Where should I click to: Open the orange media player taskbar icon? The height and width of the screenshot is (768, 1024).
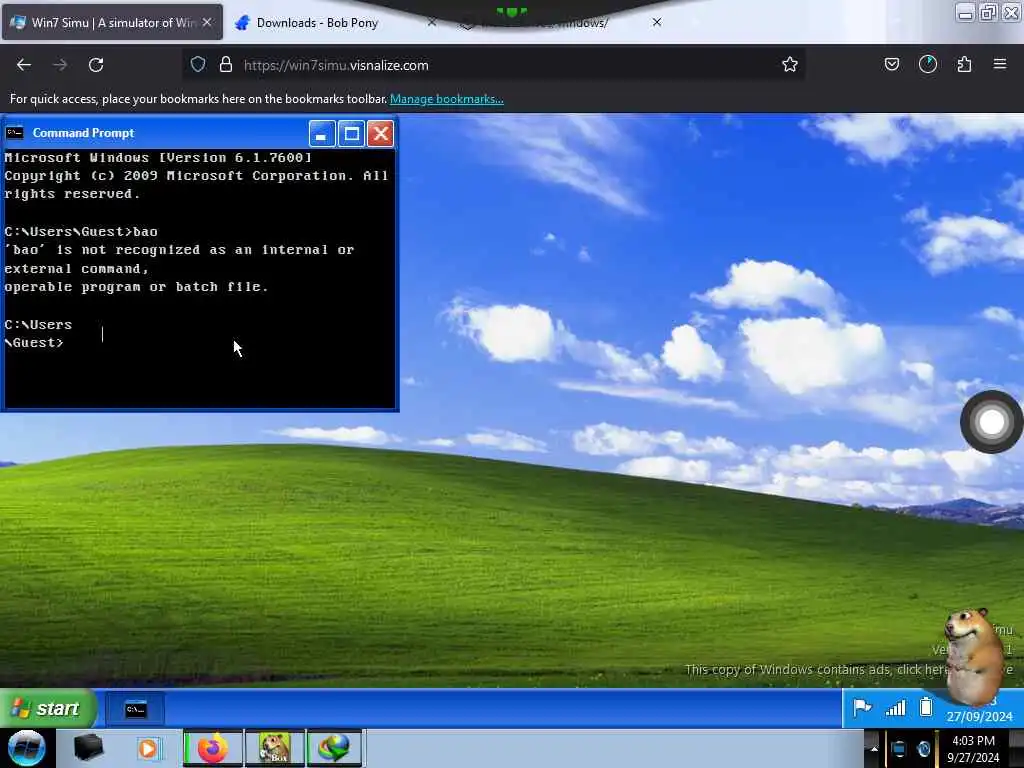[148, 748]
